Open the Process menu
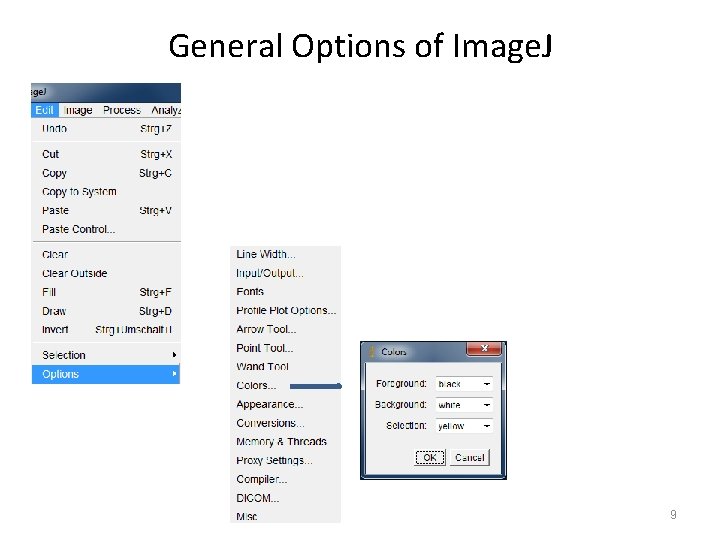Image resolution: width=720 pixels, height=540 pixels. point(122,110)
